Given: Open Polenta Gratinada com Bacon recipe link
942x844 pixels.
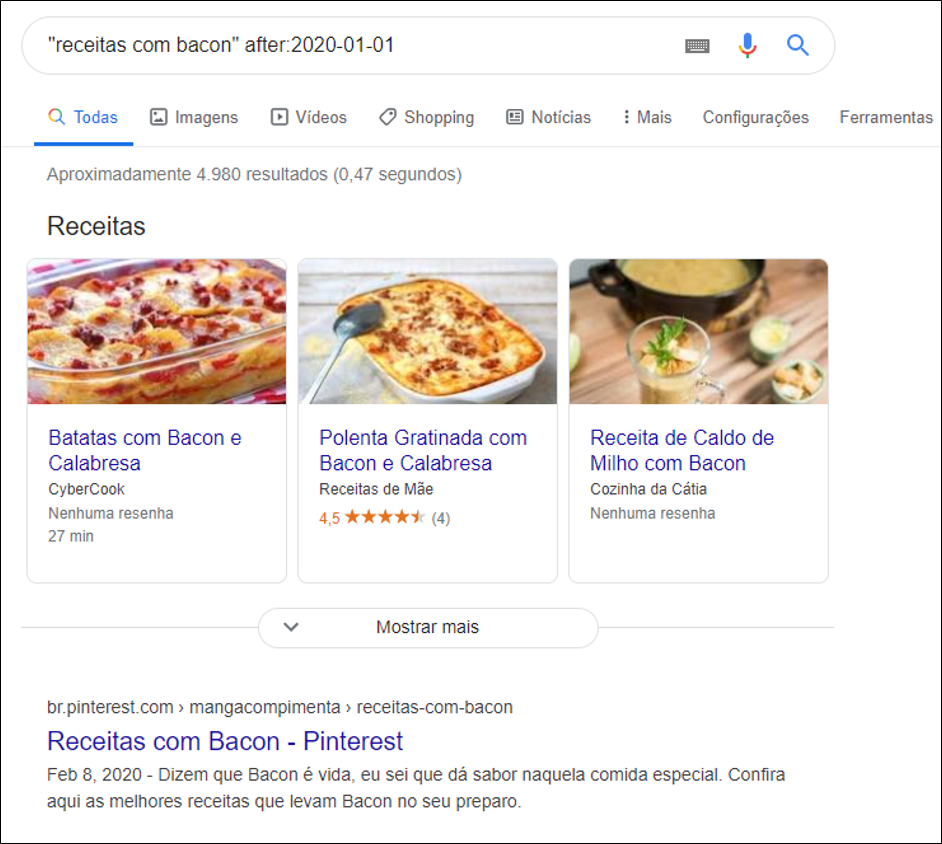Looking at the screenshot, I should click(x=423, y=450).
